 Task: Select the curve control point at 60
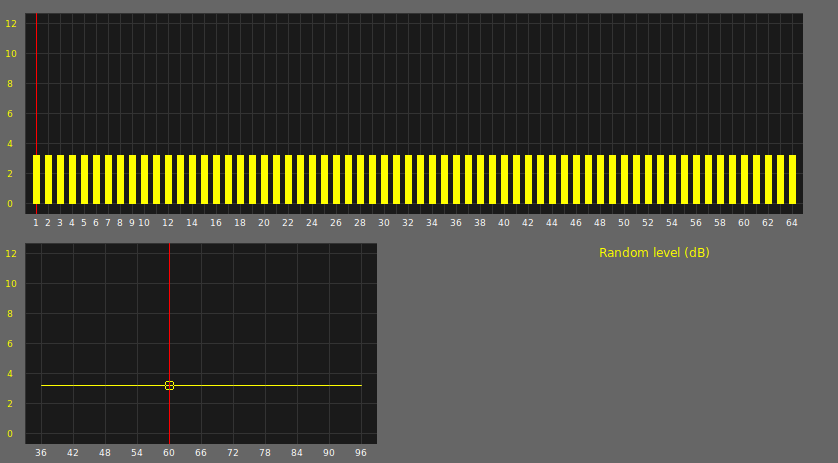(169, 385)
